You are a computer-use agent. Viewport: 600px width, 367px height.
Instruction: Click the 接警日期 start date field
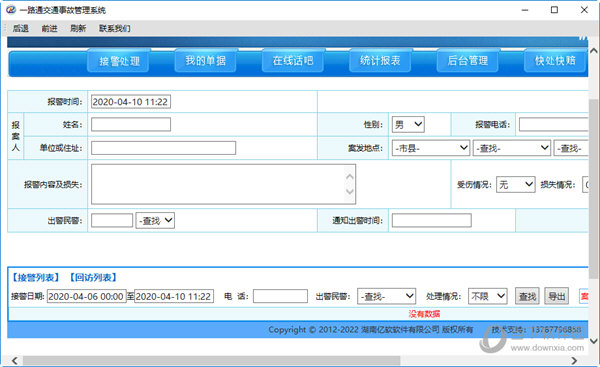coord(86,296)
